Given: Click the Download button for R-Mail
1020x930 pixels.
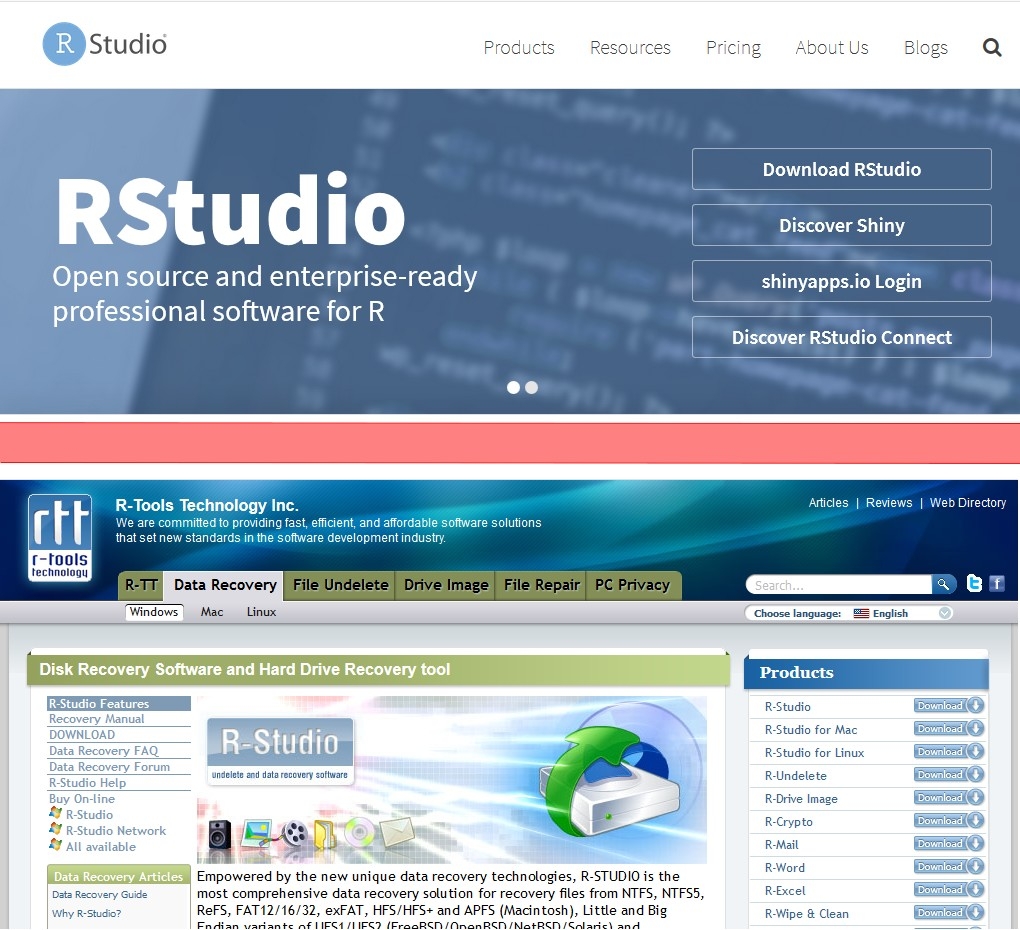Looking at the screenshot, I should [948, 844].
